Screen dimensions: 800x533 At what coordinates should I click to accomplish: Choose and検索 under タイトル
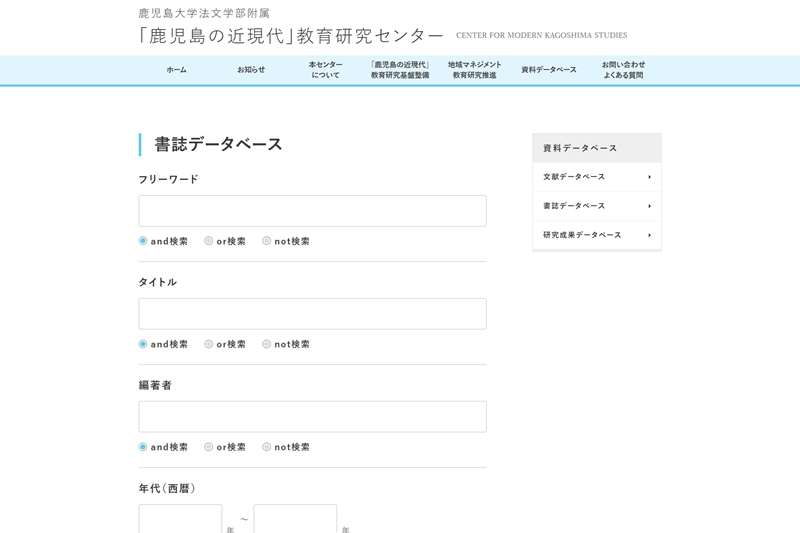(143, 344)
